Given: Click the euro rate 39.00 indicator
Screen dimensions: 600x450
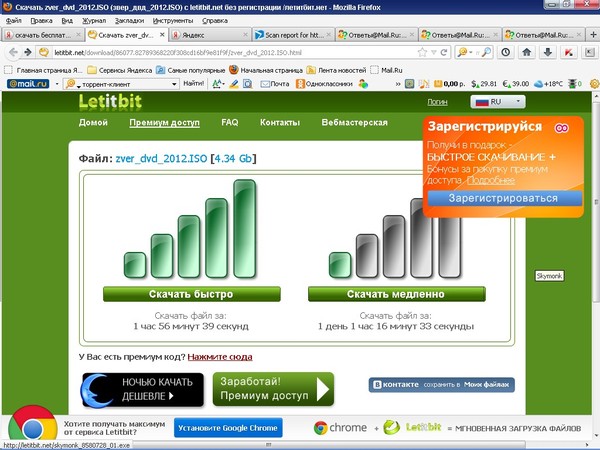Looking at the screenshot, I should point(516,83).
